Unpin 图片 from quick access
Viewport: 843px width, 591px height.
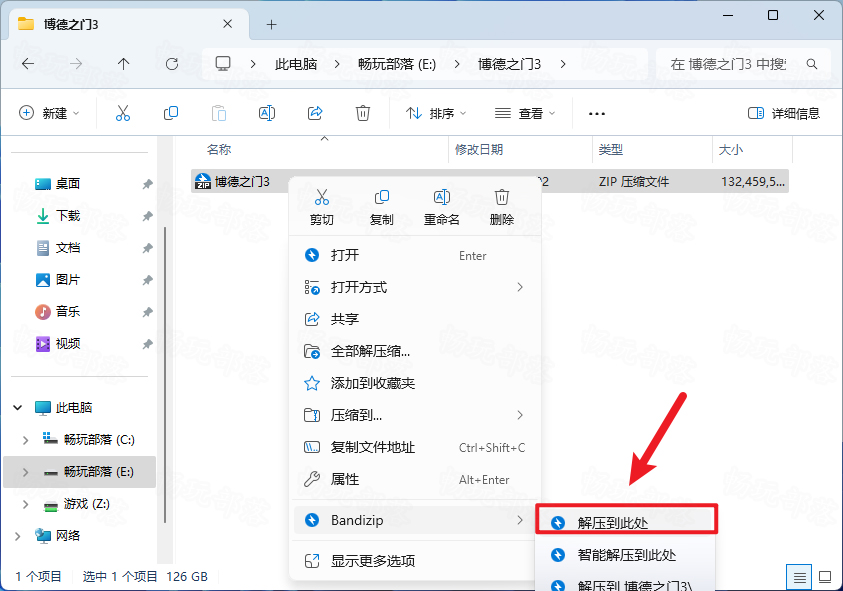[x=147, y=280]
